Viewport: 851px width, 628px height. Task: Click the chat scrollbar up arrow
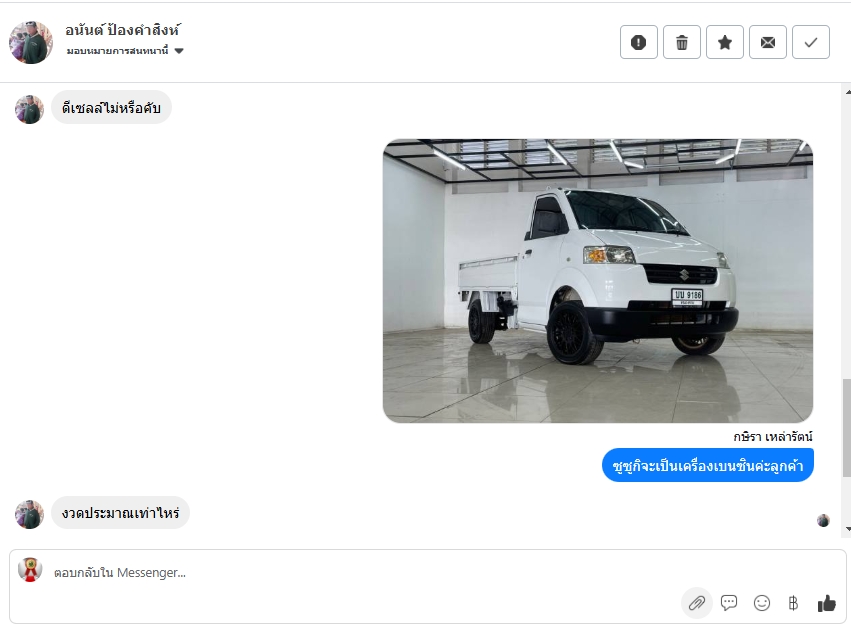848,92
